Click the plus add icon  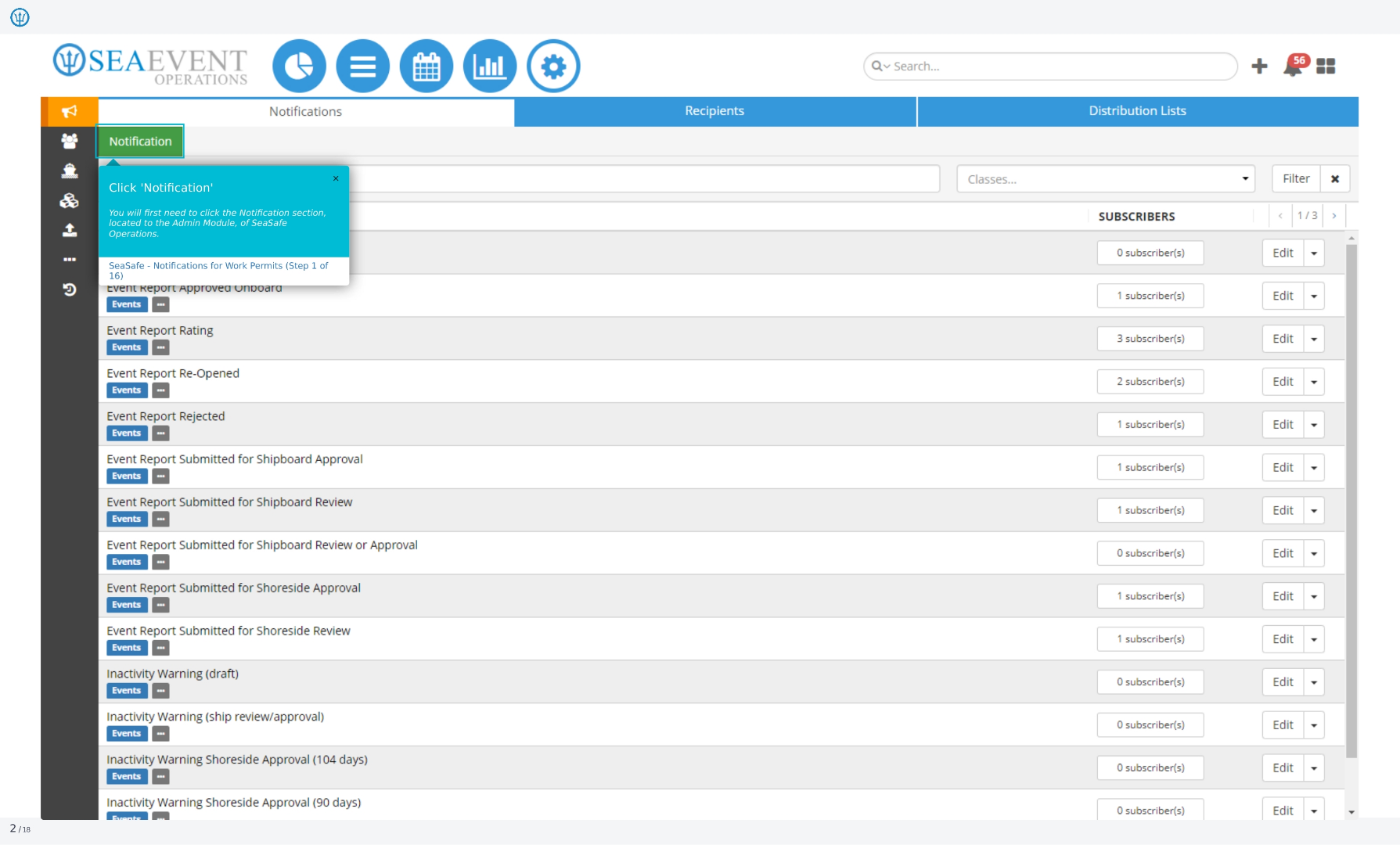(x=1259, y=67)
